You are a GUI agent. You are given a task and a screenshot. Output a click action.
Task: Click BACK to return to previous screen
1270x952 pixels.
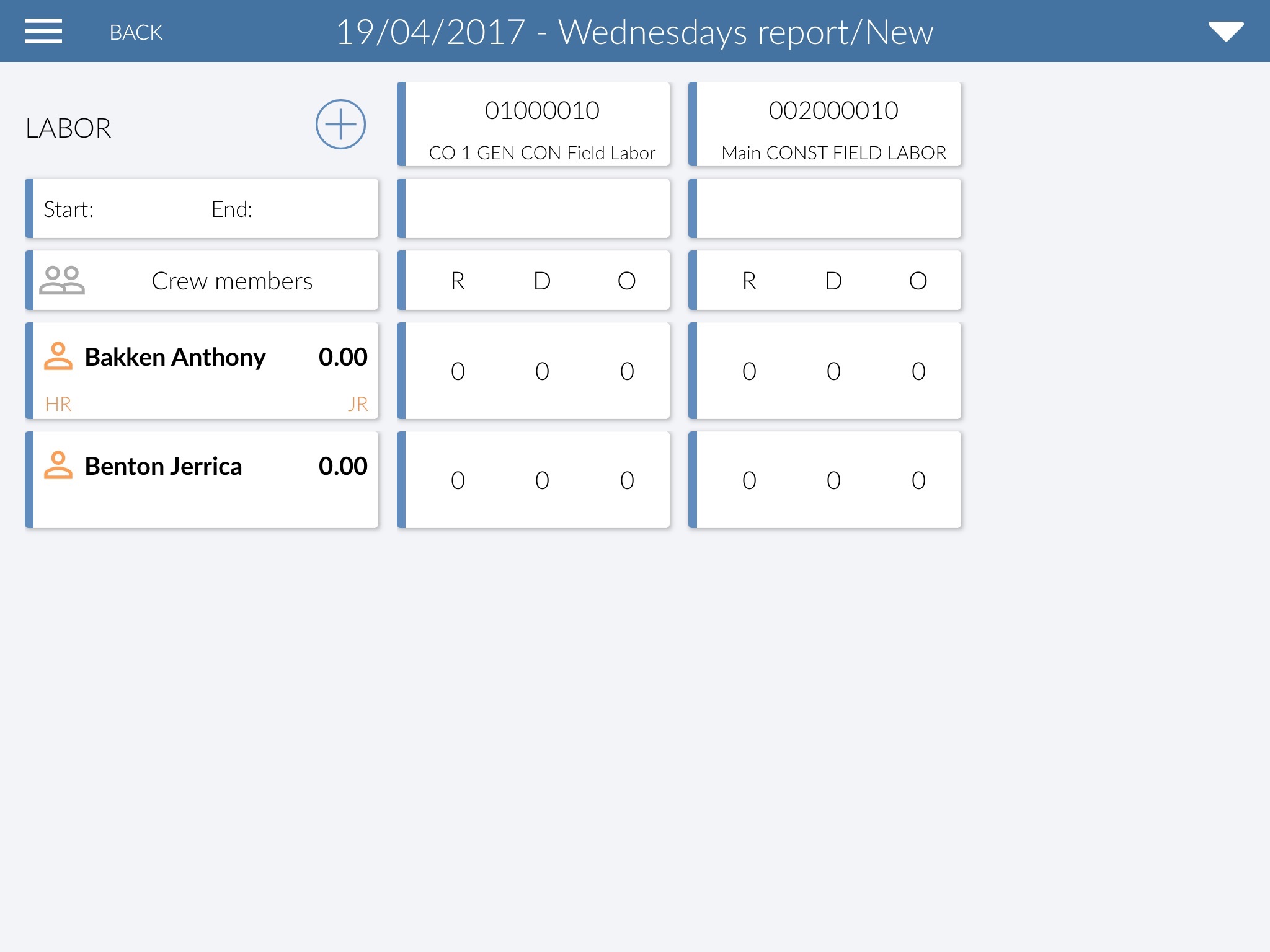138,31
